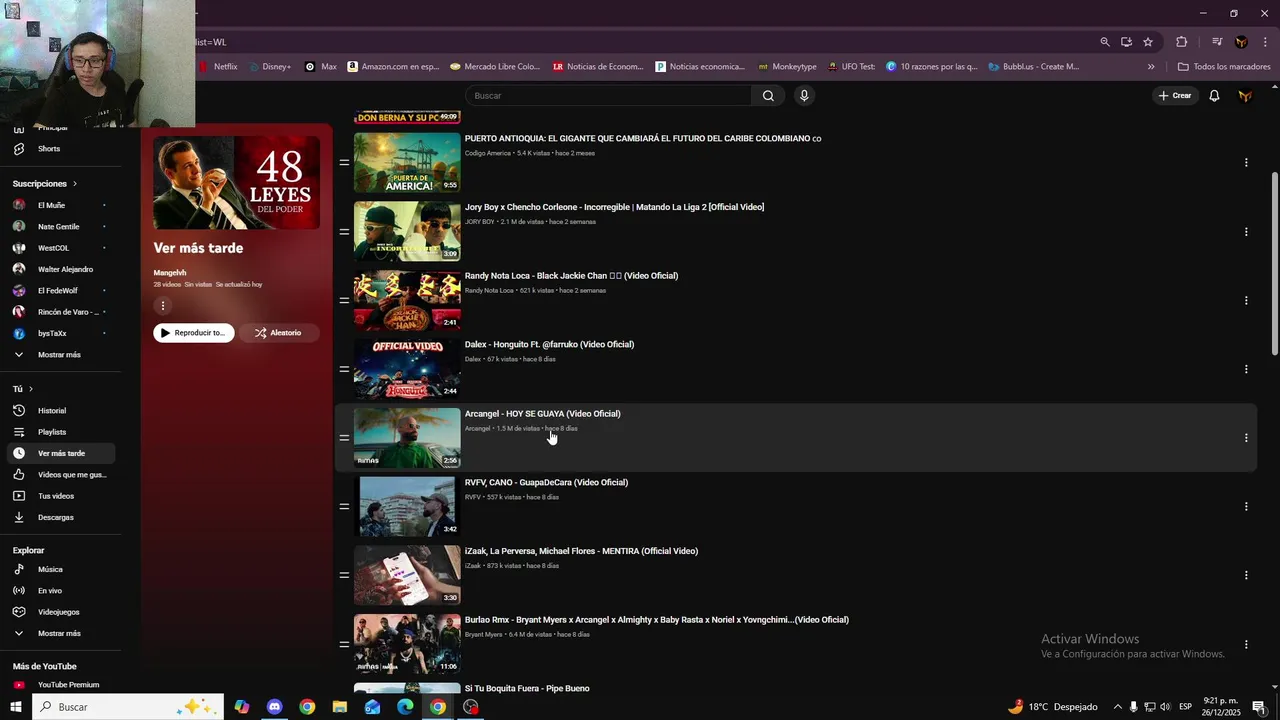Open Todos los marcadores folder

pos(1224,67)
